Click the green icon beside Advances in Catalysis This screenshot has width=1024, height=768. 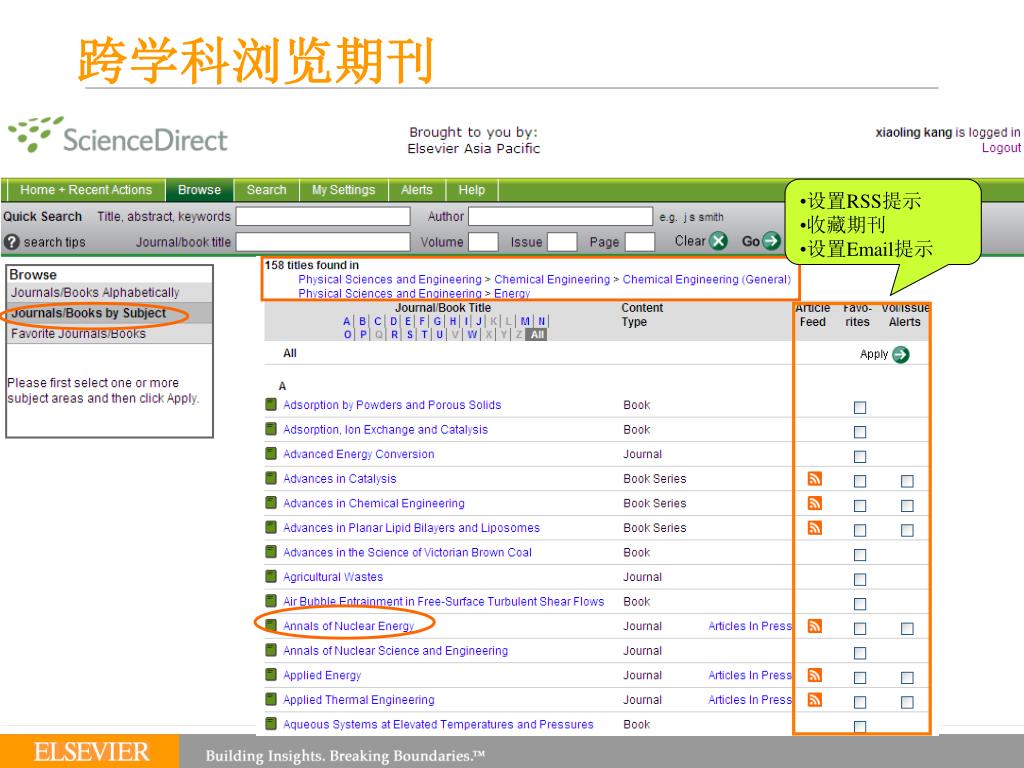[x=271, y=478]
